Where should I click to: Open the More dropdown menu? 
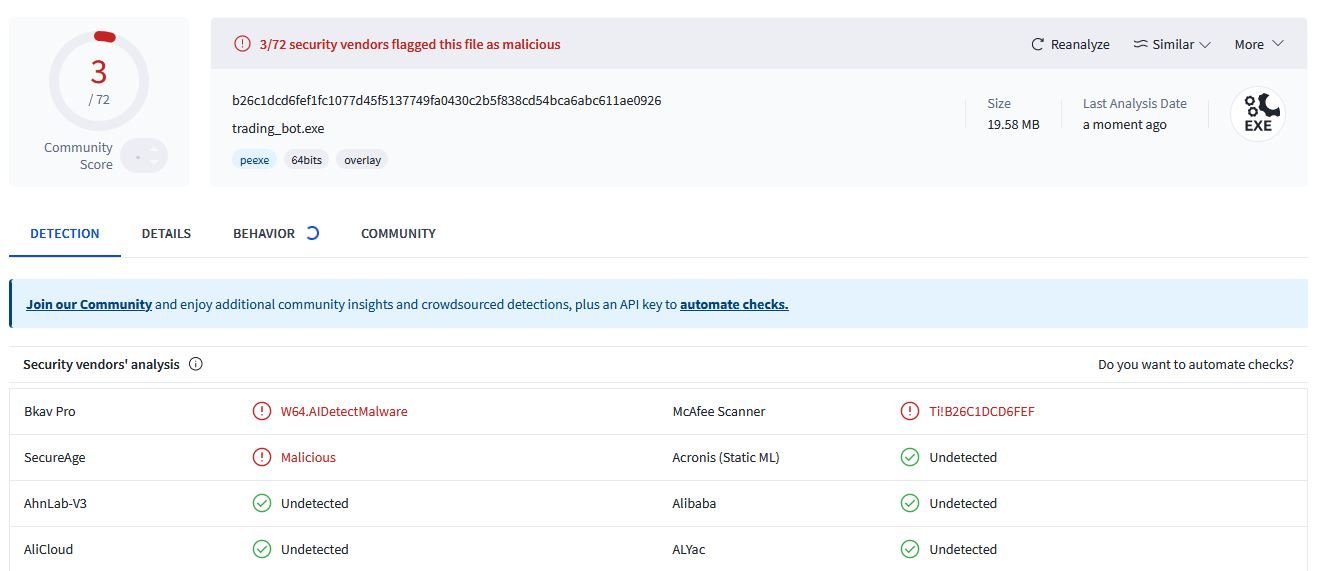click(x=1258, y=45)
